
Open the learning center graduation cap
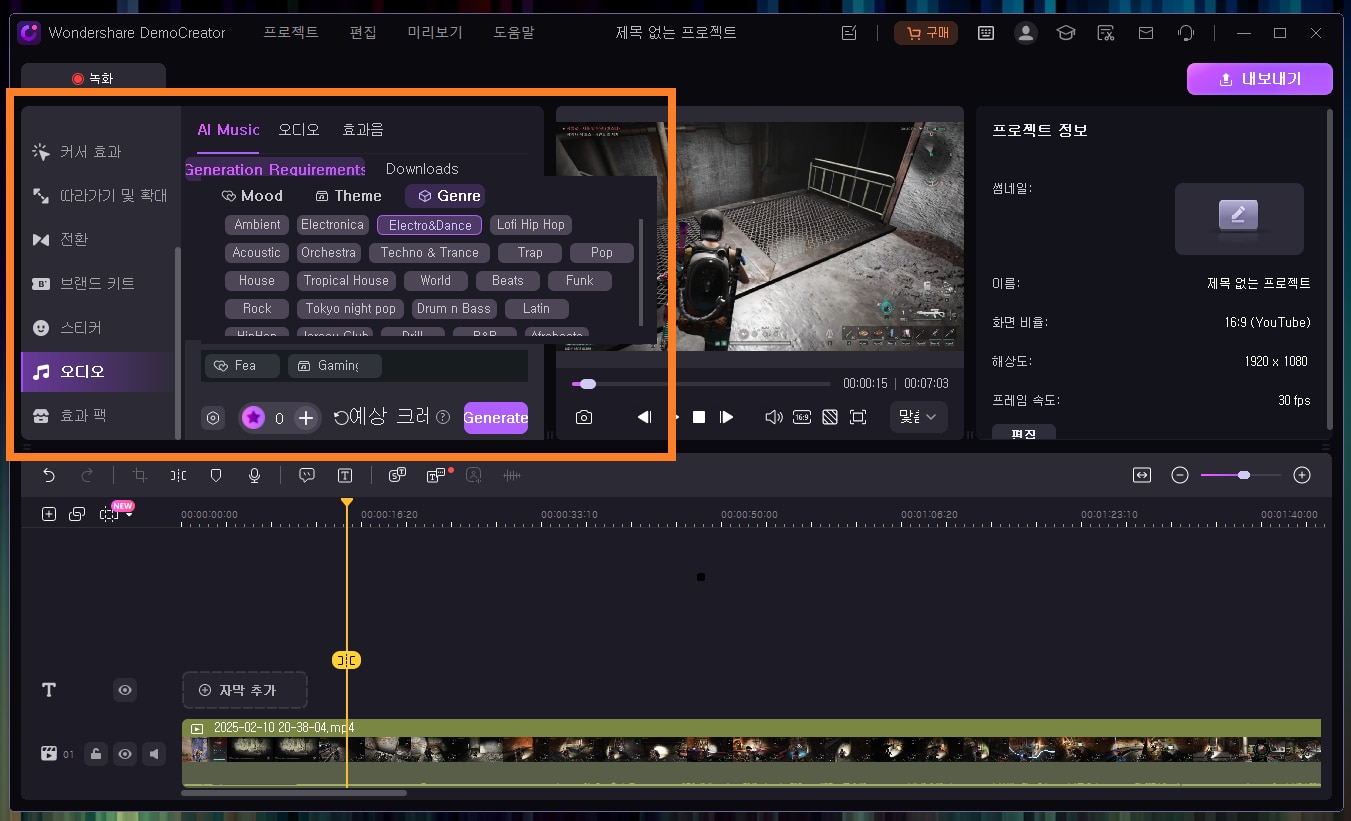1066,33
